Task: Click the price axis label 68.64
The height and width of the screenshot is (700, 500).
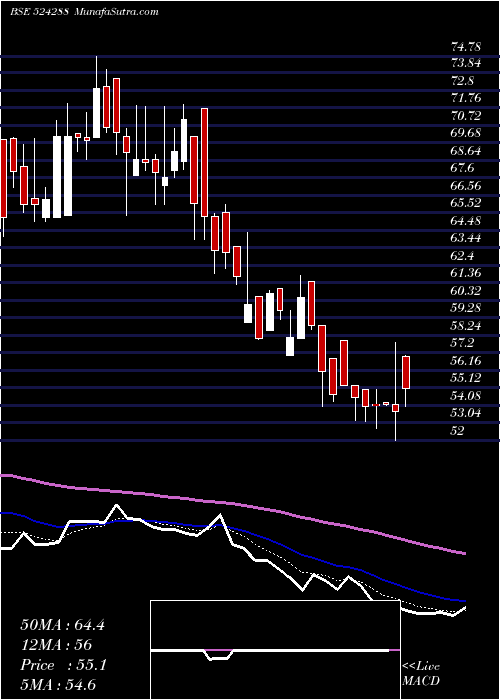Action: coord(467,151)
